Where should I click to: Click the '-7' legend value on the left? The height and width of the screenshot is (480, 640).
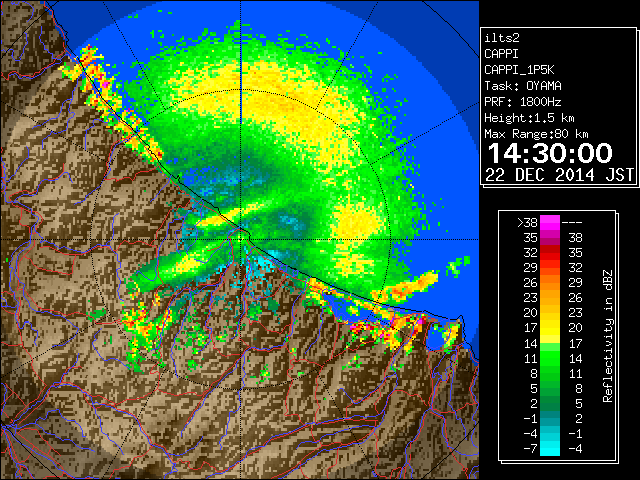point(530,449)
